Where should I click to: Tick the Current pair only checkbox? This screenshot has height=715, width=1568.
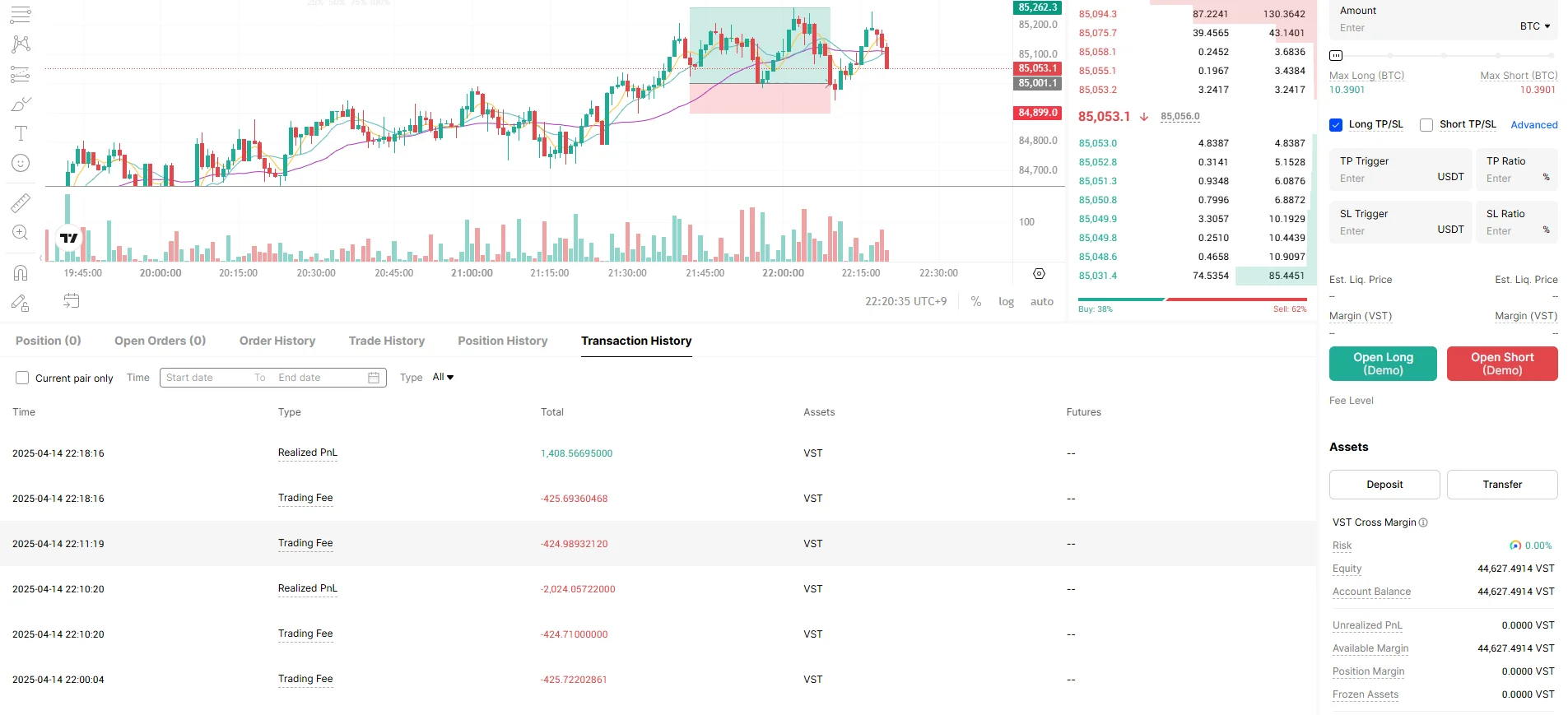[x=22, y=378]
